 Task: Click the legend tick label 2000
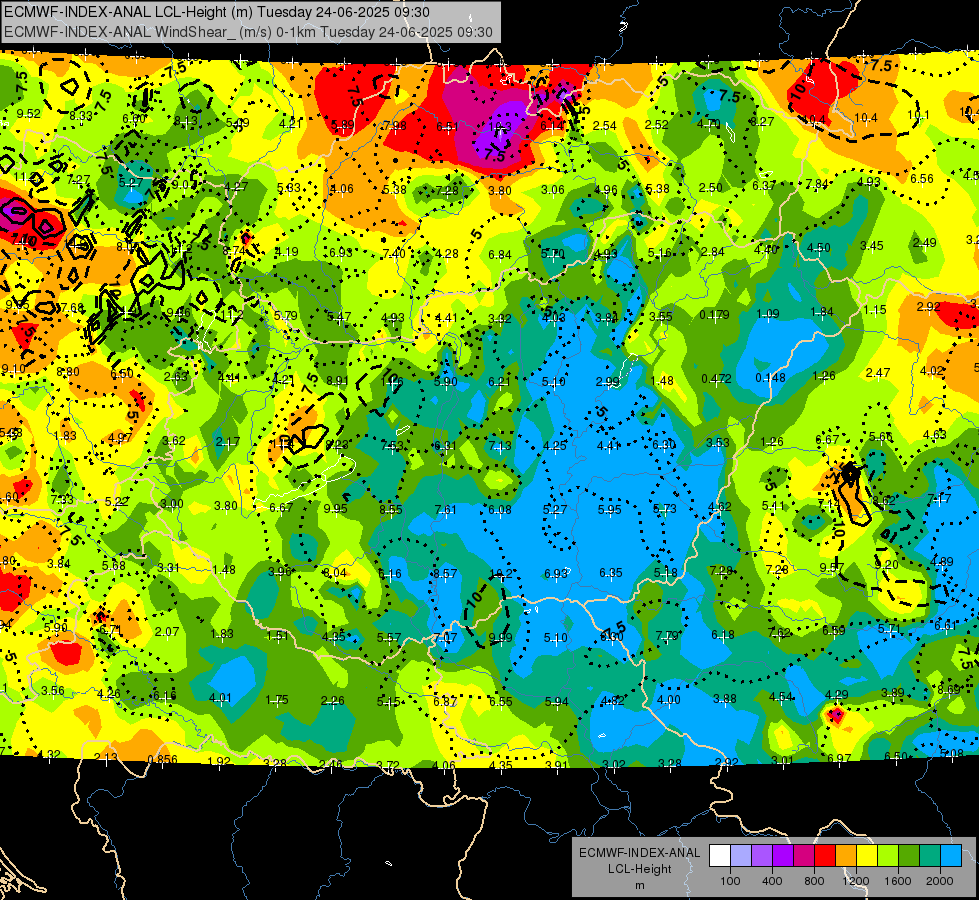pos(940,881)
